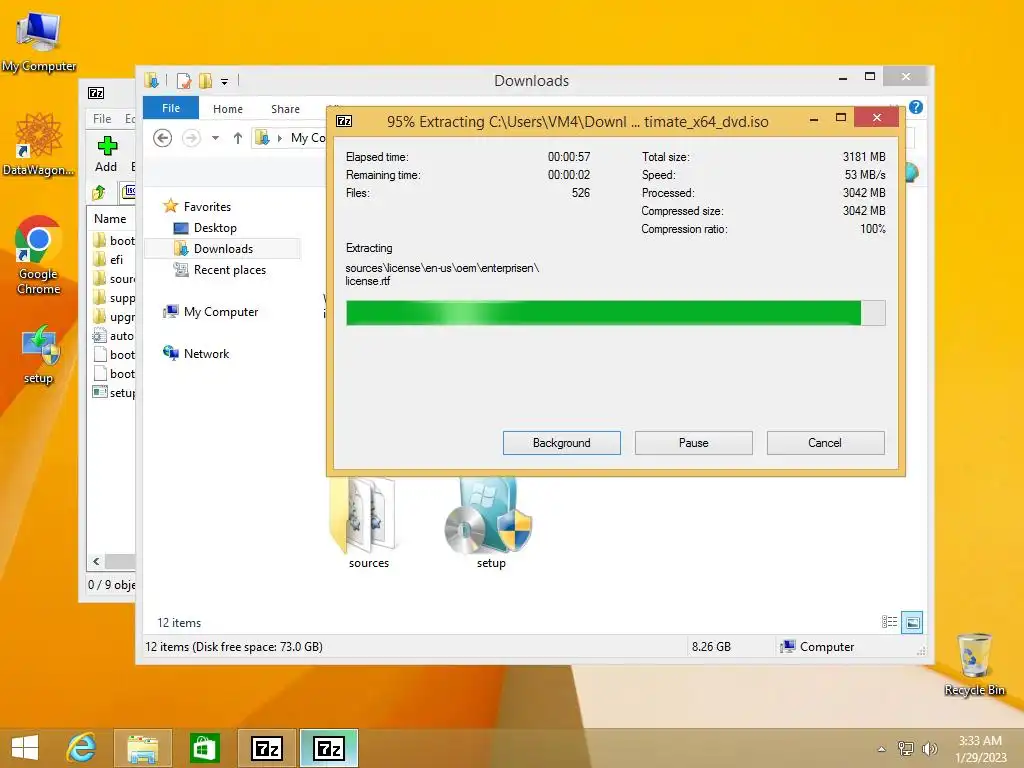Viewport: 1024px width, 768px height.
Task: Show hidden tray icons arrow
Action: (x=881, y=749)
